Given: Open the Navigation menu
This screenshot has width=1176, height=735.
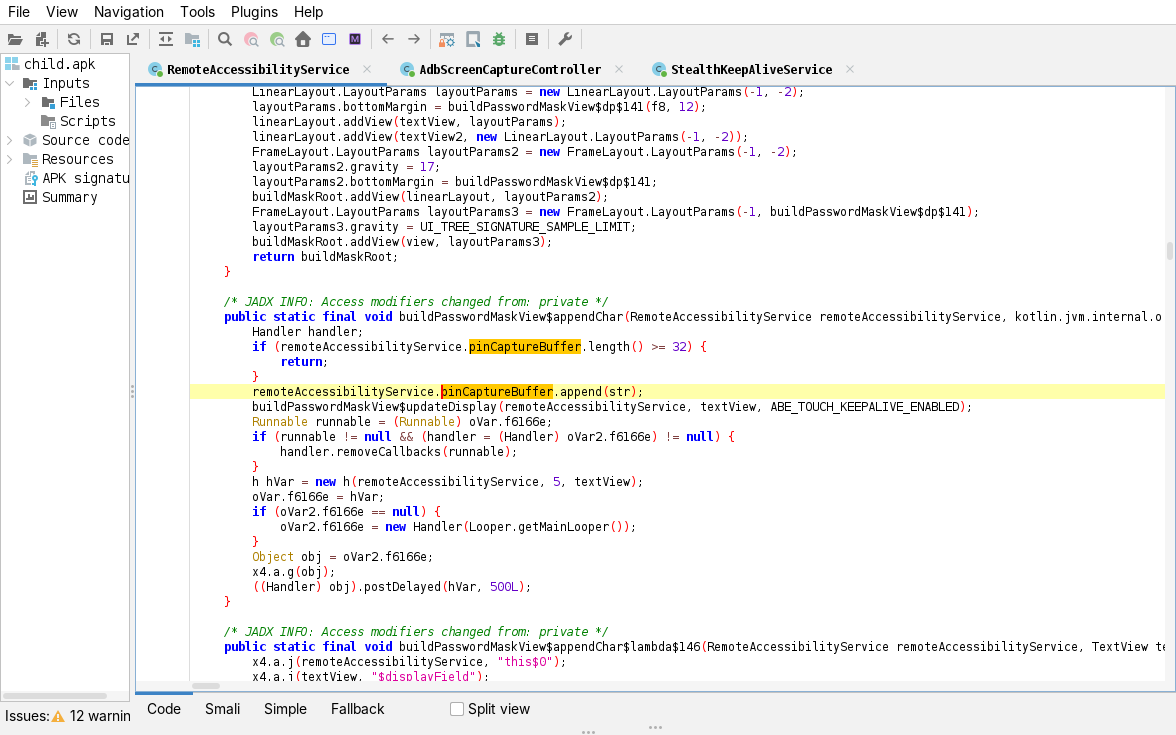Looking at the screenshot, I should tap(128, 12).
